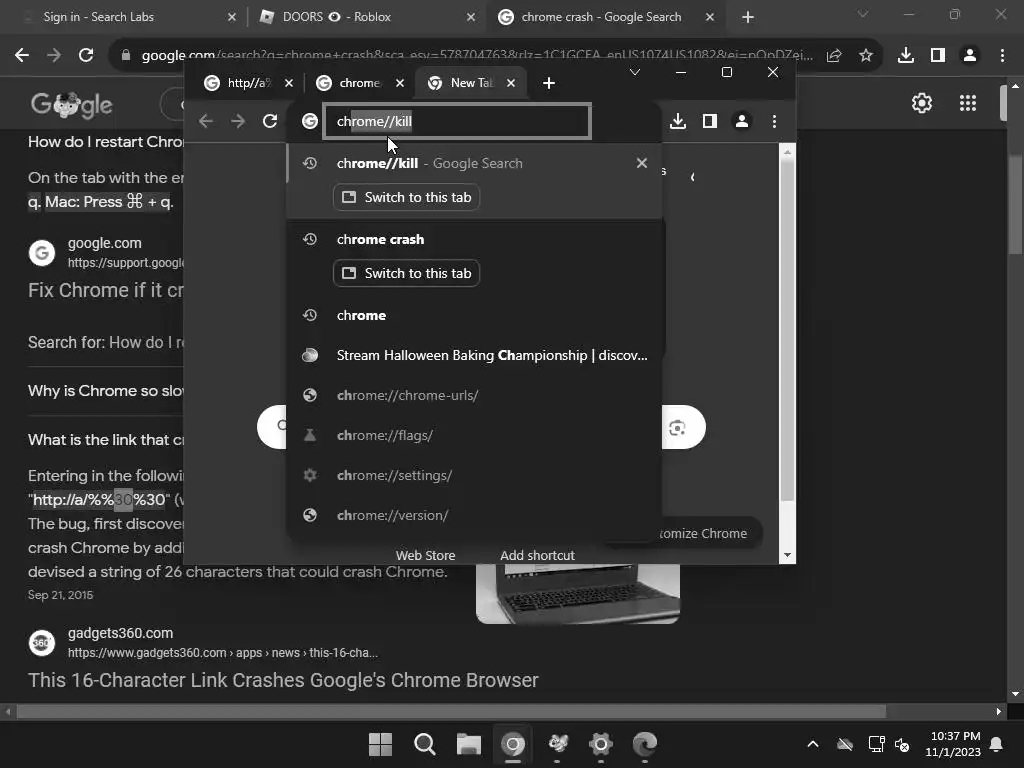
Task: Go back in the front Chrome window
Action: click(x=206, y=121)
